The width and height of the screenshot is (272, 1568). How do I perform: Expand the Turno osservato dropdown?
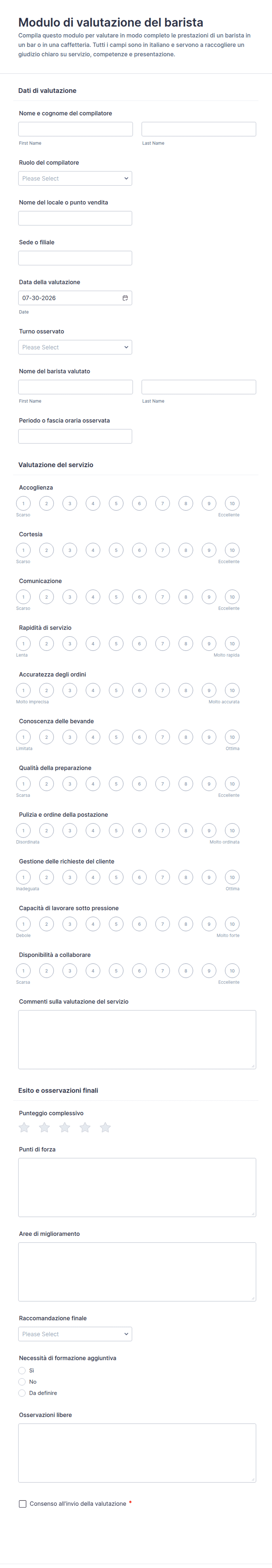click(75, 347)
